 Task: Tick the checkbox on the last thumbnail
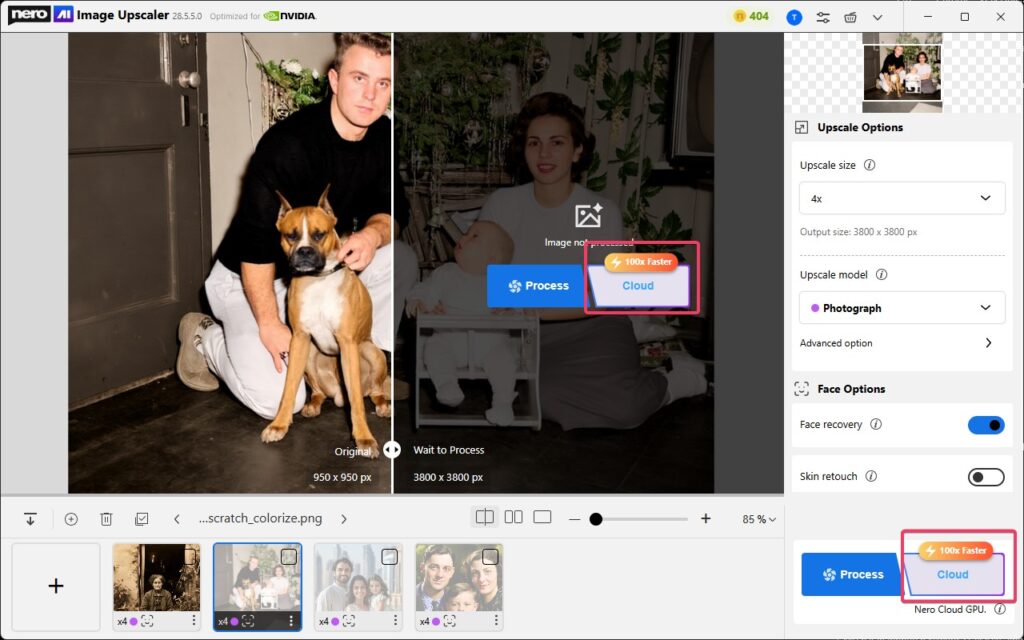coord(490,556)
